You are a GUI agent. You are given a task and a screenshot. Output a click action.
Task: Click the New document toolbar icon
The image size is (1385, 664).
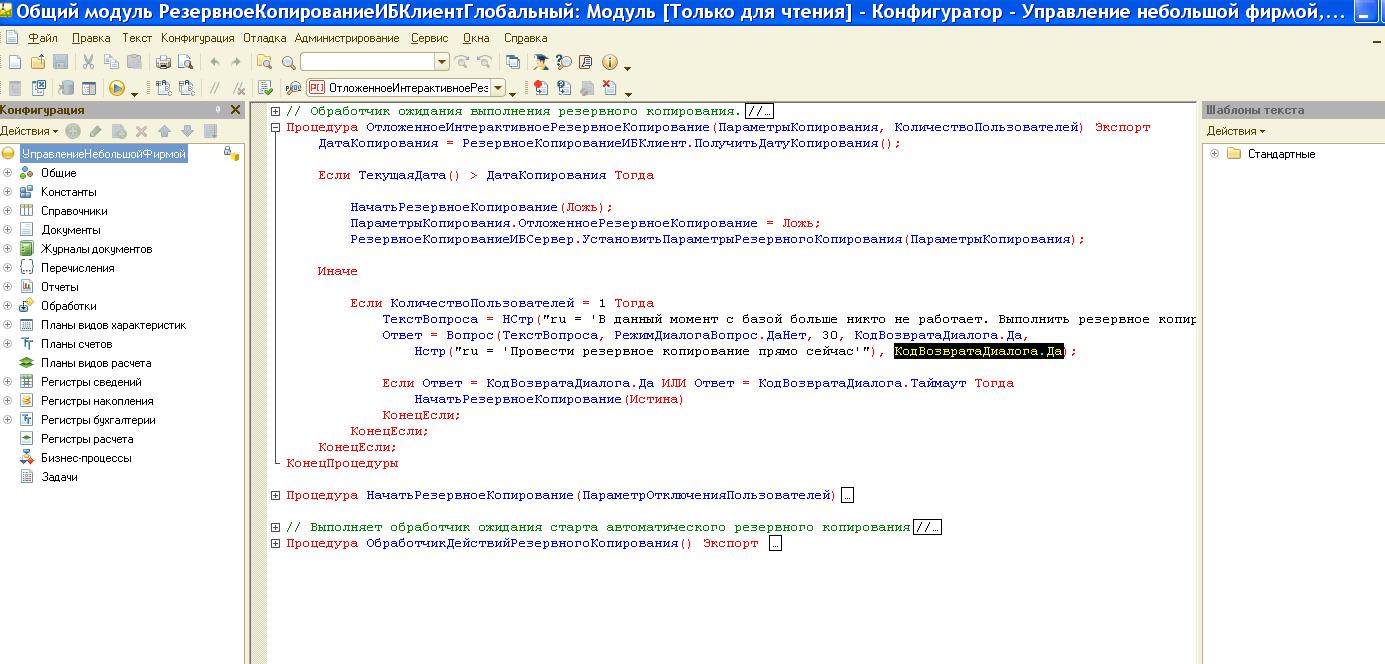[x=15, y=62]
